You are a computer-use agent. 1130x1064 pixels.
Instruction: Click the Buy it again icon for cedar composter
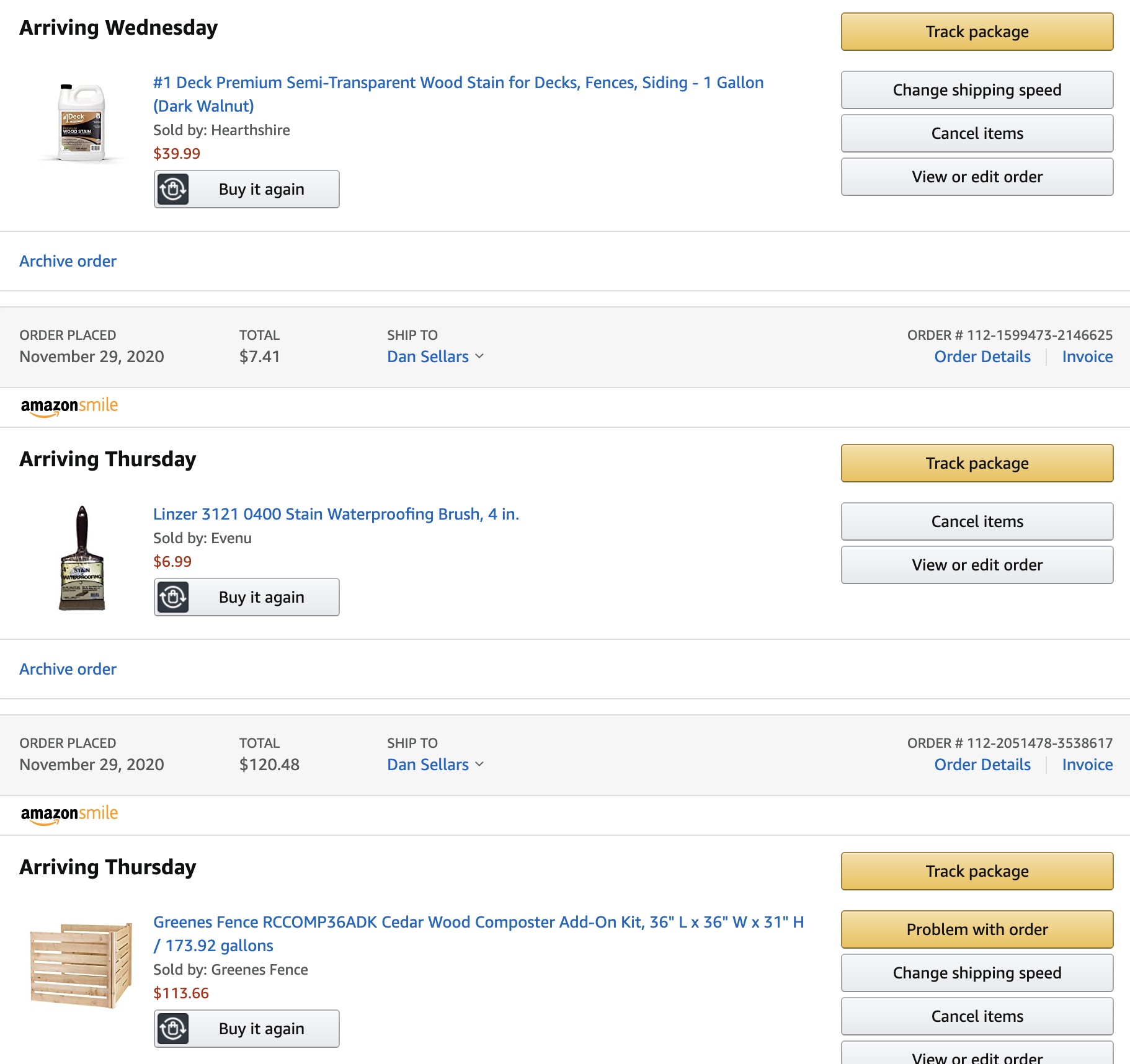coord(173,1029)
